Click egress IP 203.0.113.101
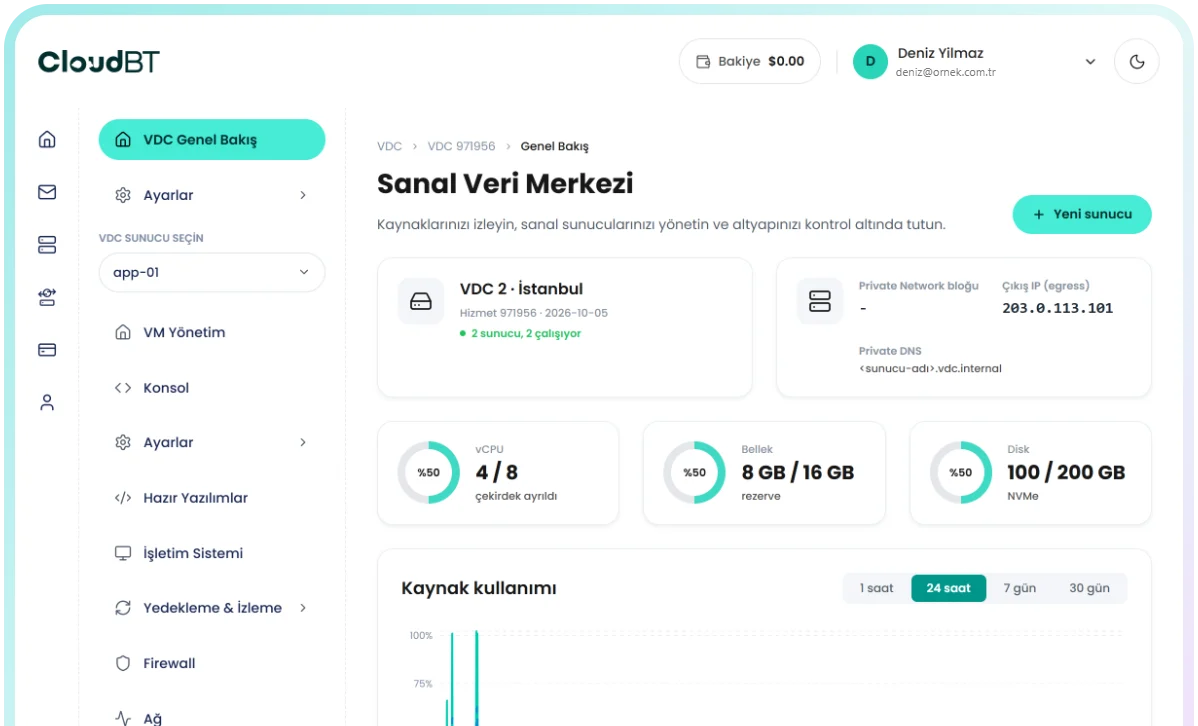The height and width of the screenshot is (726, 1198). click(x=1057, y=308)
